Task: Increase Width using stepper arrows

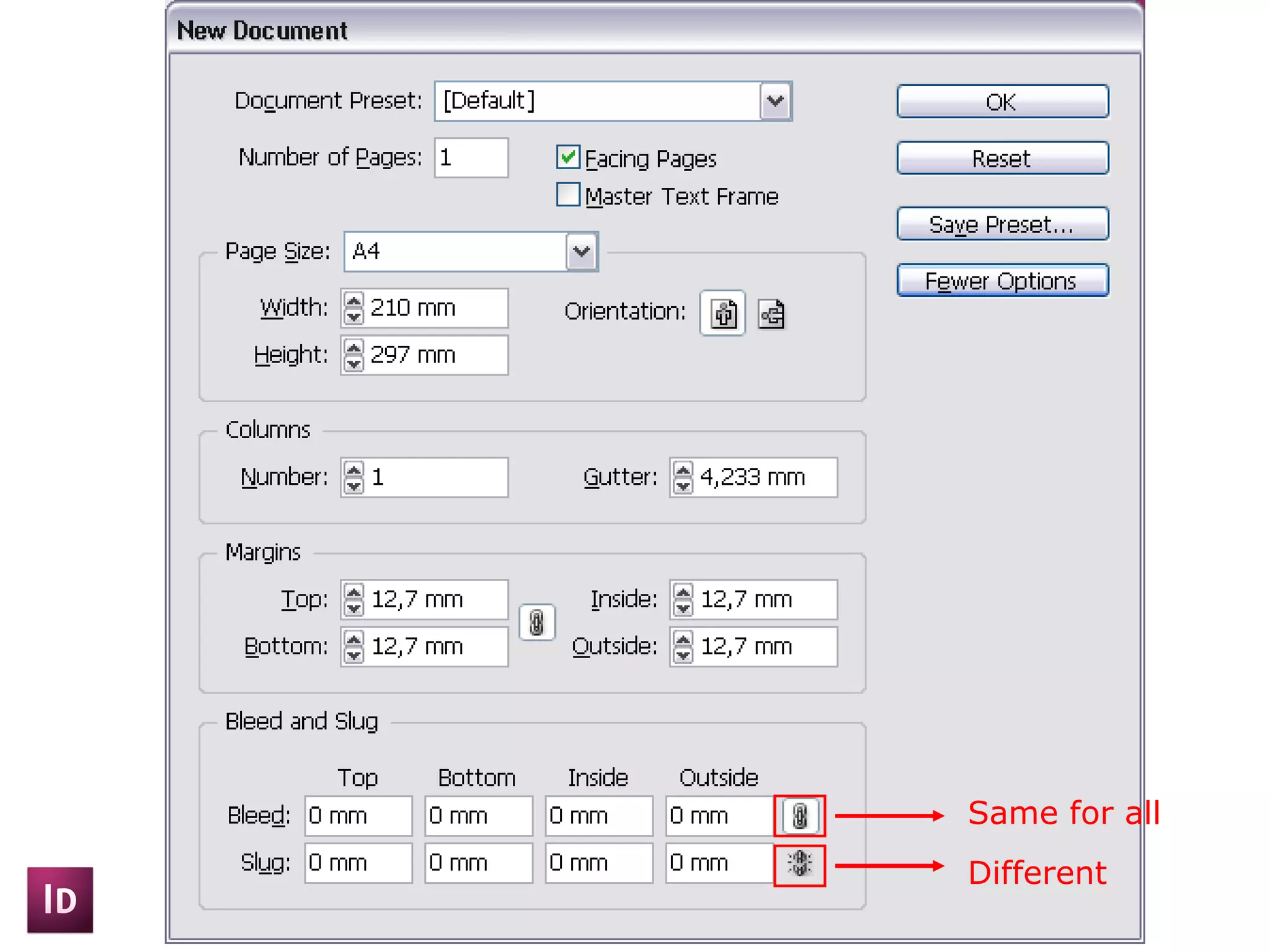Action: pos(353,301)
